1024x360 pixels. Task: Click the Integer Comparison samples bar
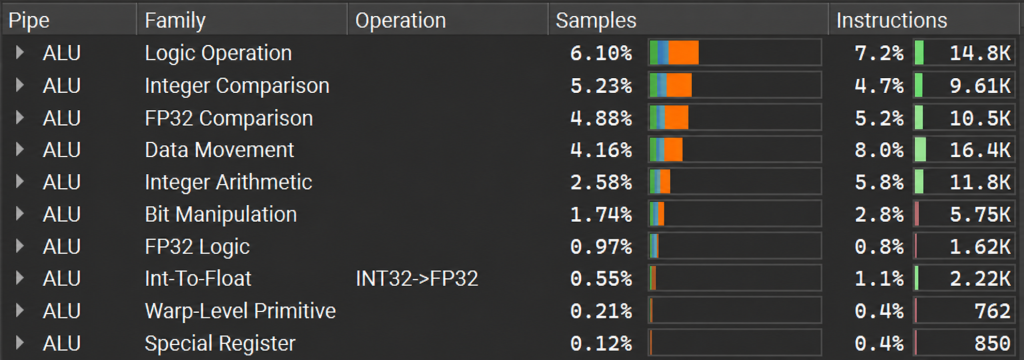(735, 85)
